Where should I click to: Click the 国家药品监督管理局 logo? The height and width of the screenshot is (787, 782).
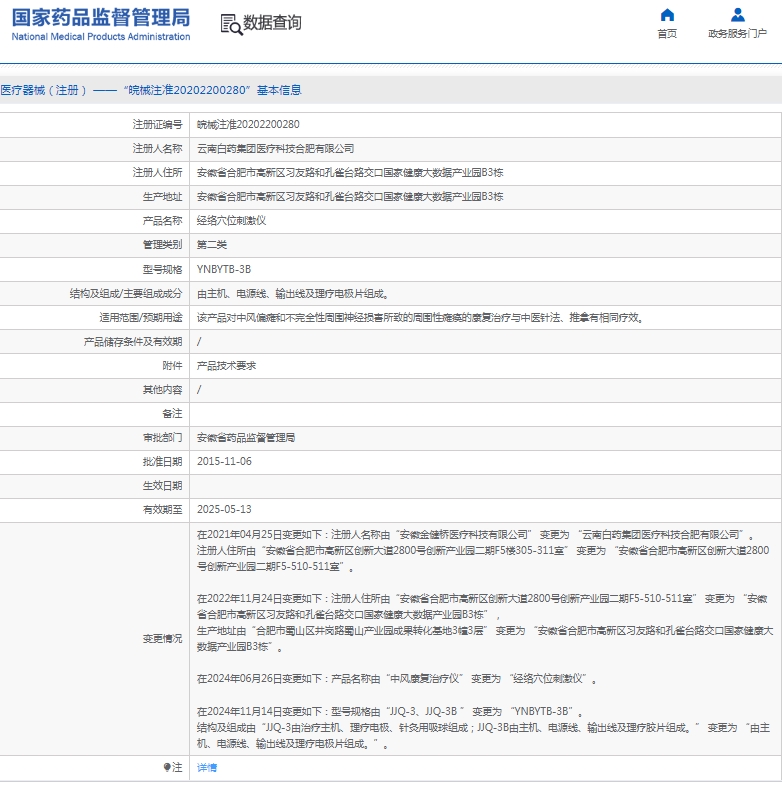(x=101, y=18)
